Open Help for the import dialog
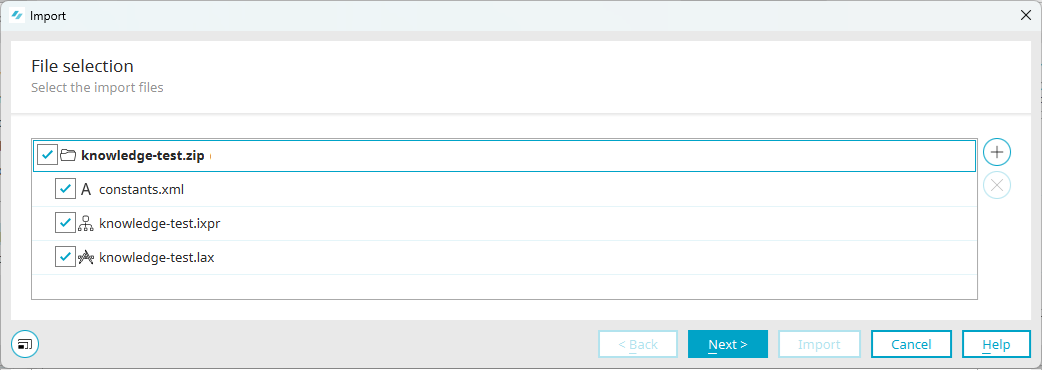 coord(995,344)
